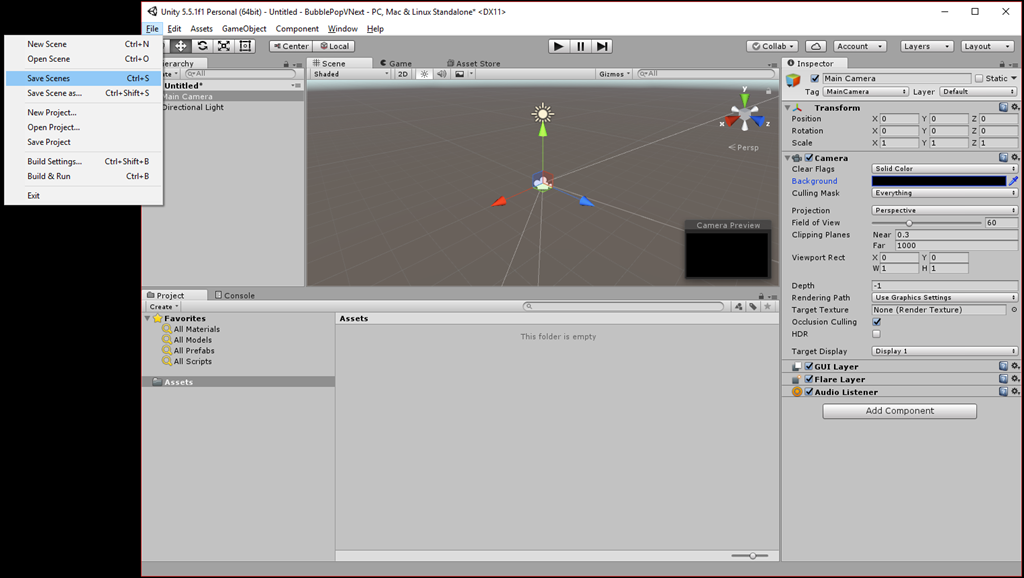Image resolution: width=1024 pixels, height=578 pixels.
Task: Click the Add Component button
Action: [899, 411]
